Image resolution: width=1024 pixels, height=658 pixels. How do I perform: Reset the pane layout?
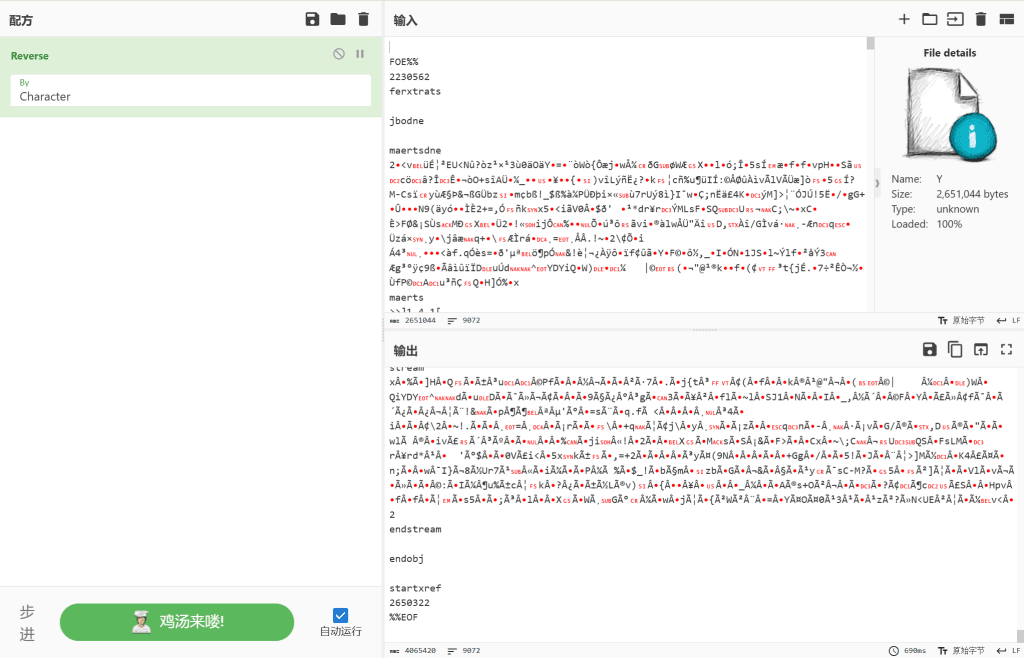[x=1006, y=19]
